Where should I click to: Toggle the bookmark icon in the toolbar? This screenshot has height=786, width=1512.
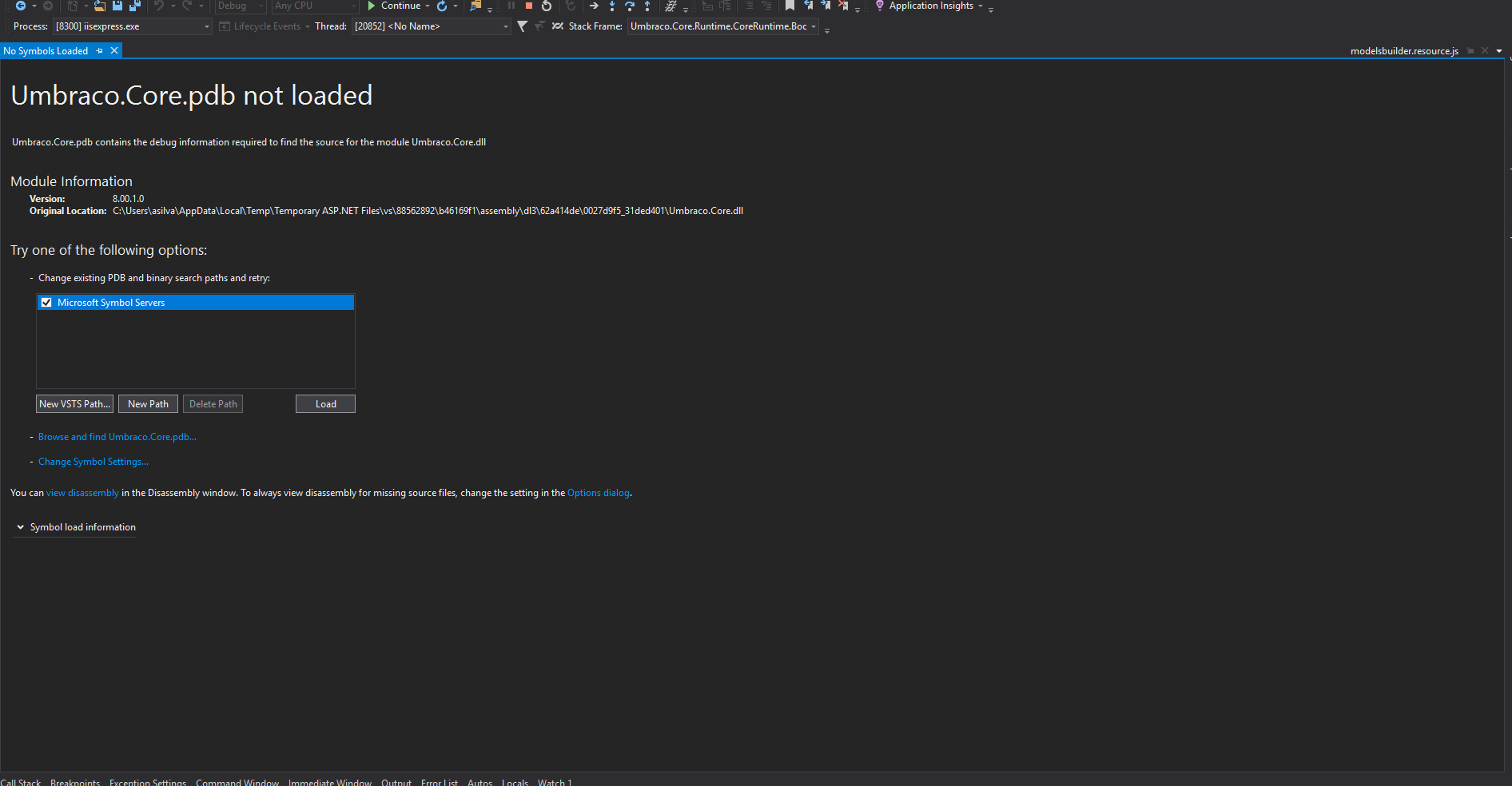790,6
